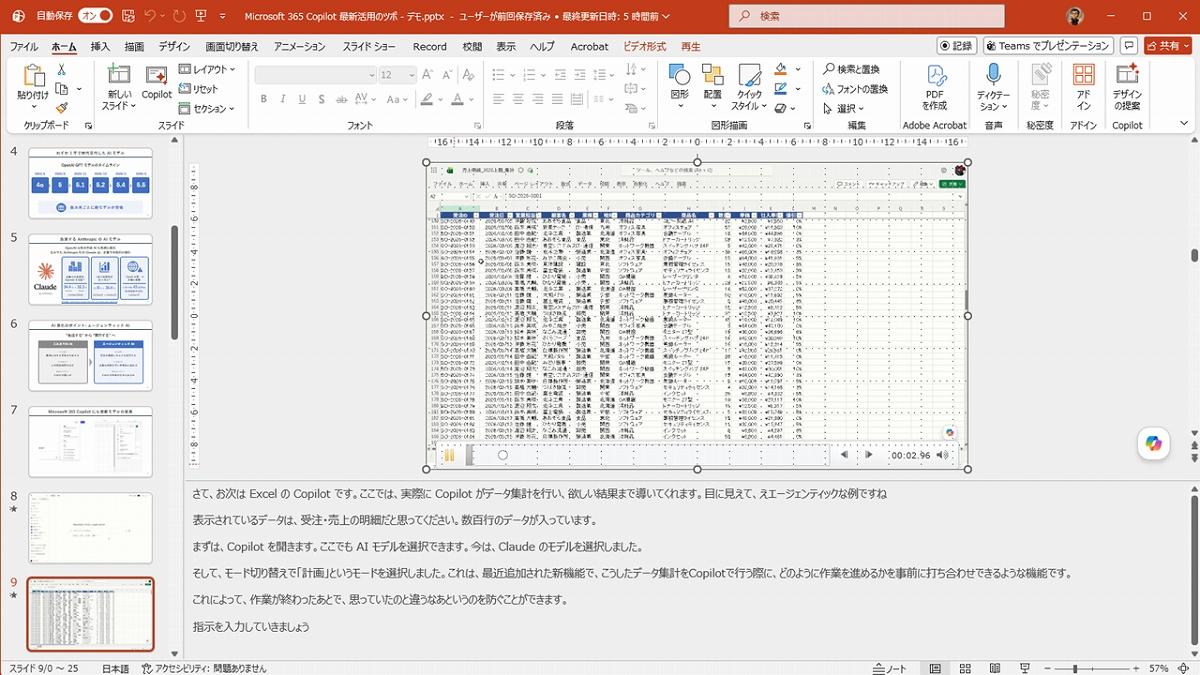Select slide 7 thumbnail in the panel

pos(91,442)
